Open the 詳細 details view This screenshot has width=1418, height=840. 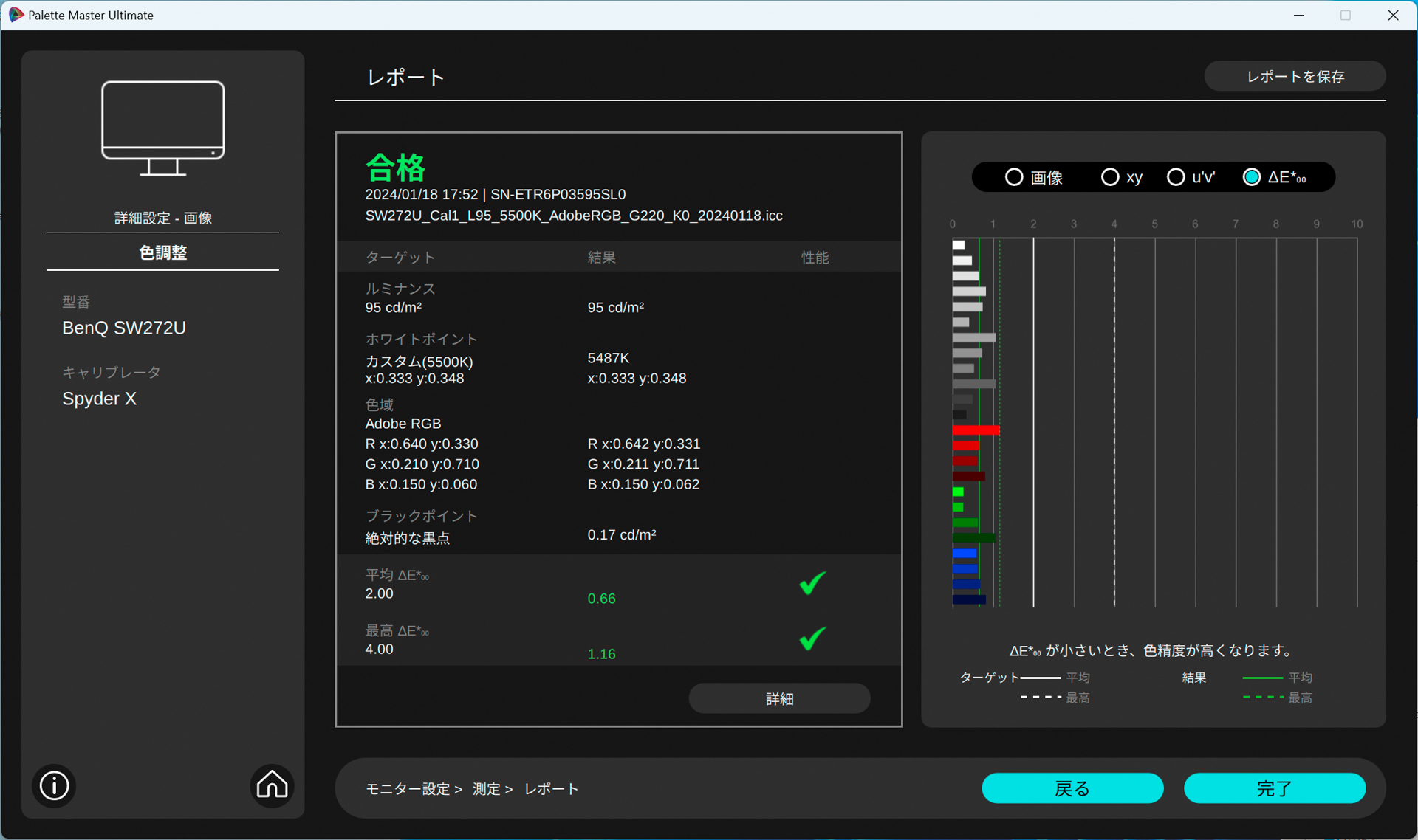tap(779, 698)
